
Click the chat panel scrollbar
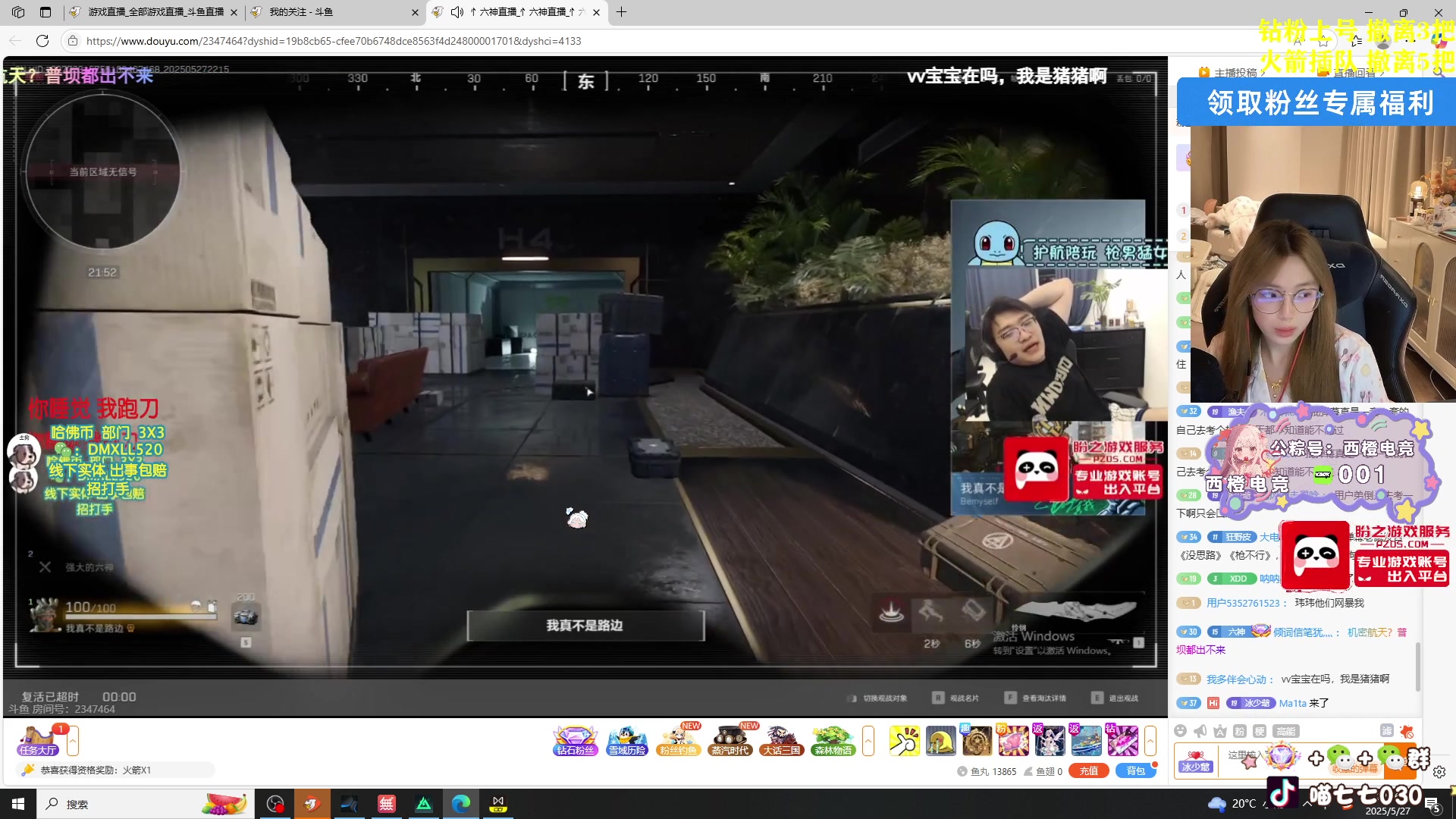coord(1418,666)
